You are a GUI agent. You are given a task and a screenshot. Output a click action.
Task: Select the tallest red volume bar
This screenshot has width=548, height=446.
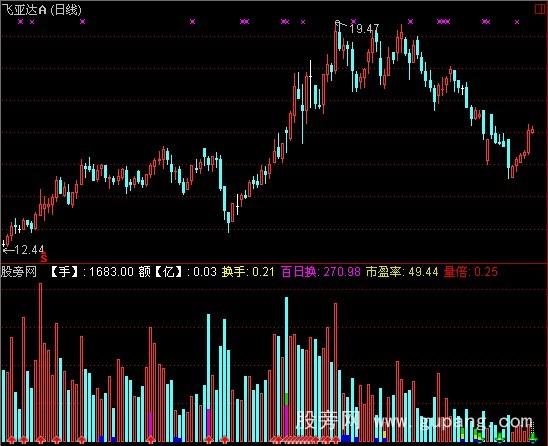(x=41, y=362)
